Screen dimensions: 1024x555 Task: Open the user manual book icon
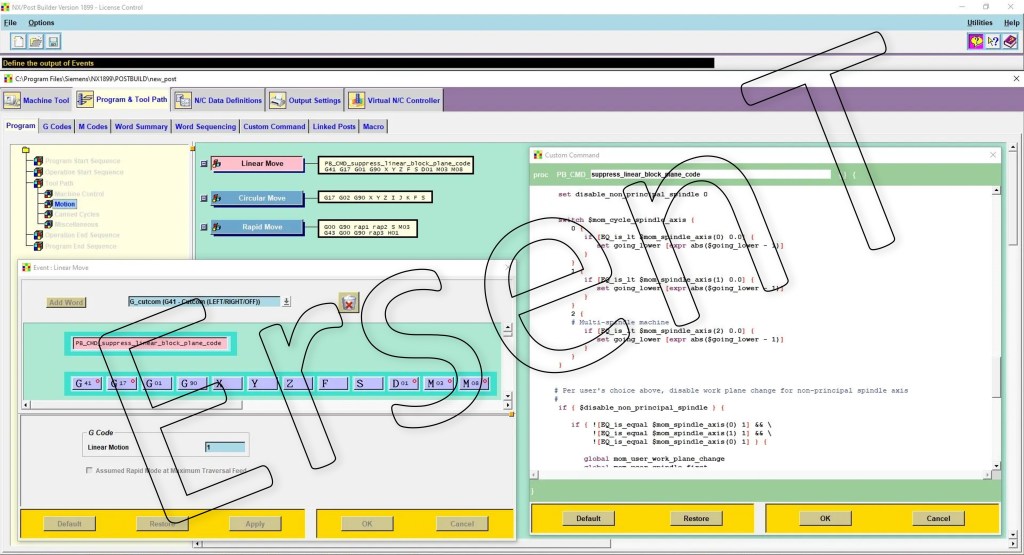click(1010, 41)
